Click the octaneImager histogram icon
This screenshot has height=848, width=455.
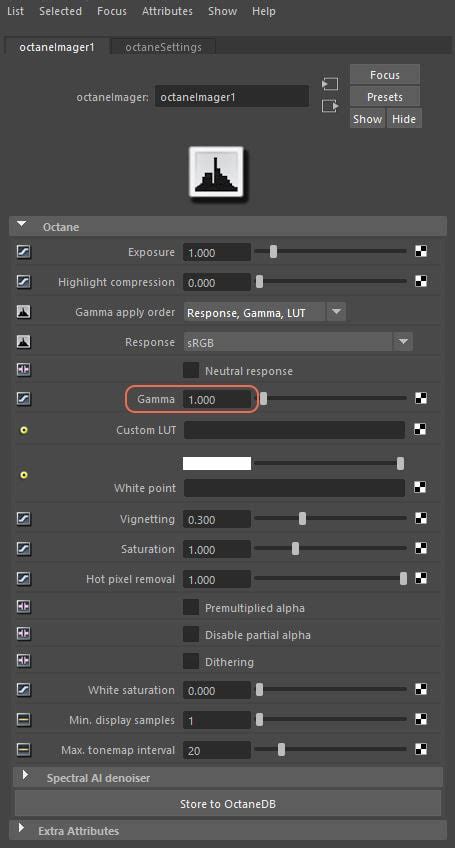[216, 174]
